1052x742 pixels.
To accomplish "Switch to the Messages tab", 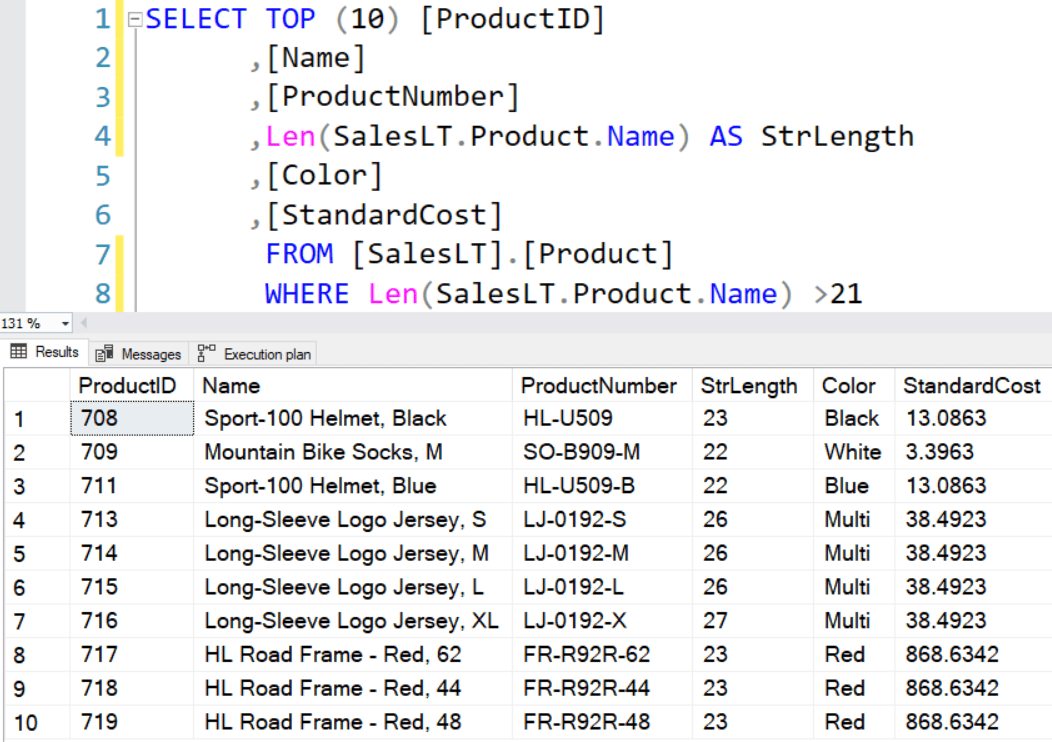I will pos(138,354).
